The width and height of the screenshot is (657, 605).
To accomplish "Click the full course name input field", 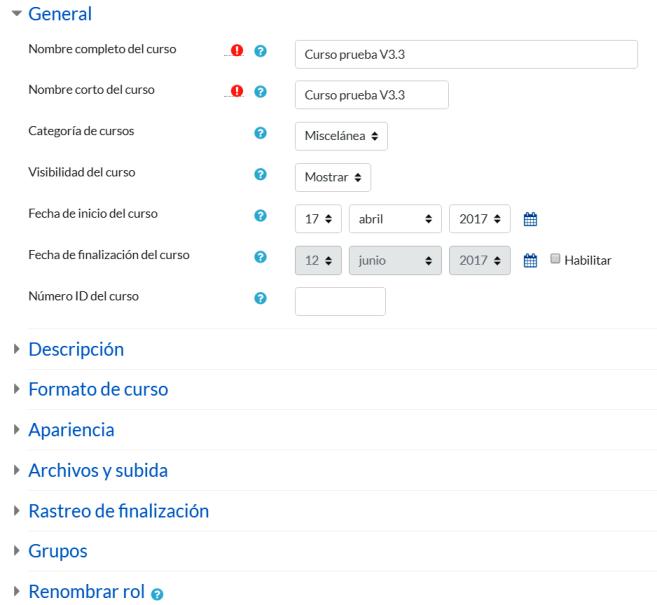I will pos(466,54).
